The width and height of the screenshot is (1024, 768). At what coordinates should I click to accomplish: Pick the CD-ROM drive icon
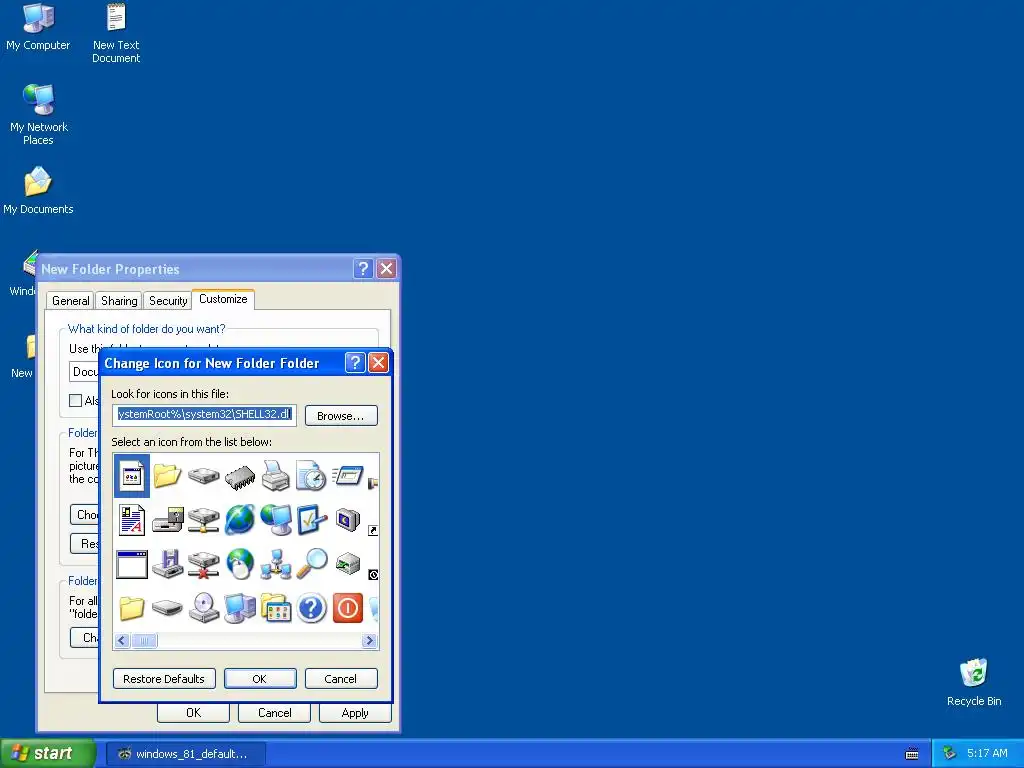pos(204,608)
